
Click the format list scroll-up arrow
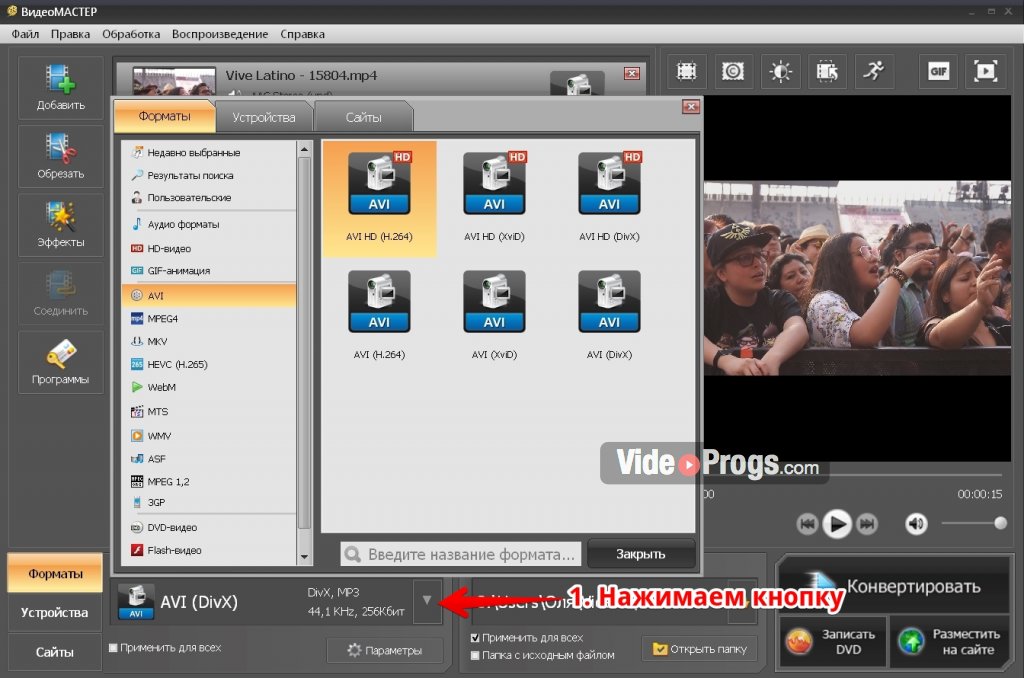coord(304,150)
